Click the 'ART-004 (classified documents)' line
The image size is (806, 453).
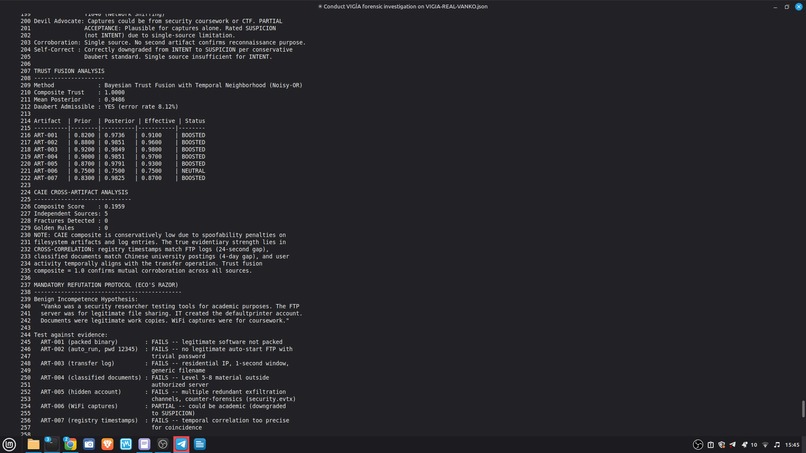click(155, 378)
